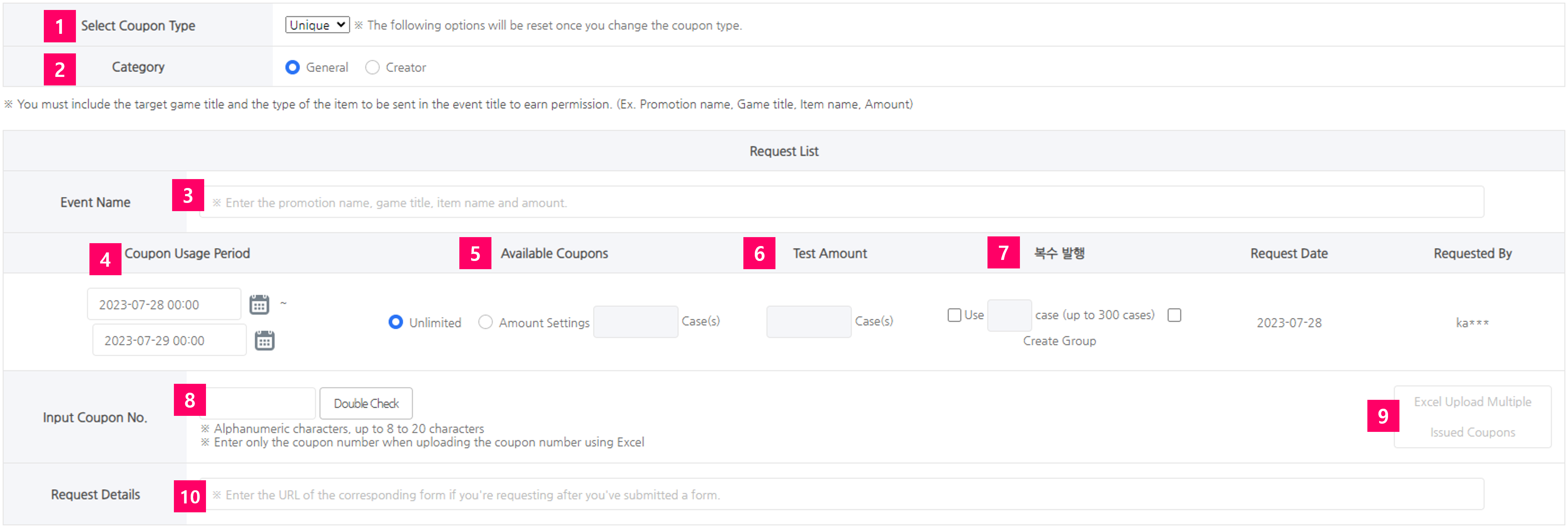This screenshot has width=1568, height=528.
Task: Select the Creator category radio button
Action: (x=372, y=68)
